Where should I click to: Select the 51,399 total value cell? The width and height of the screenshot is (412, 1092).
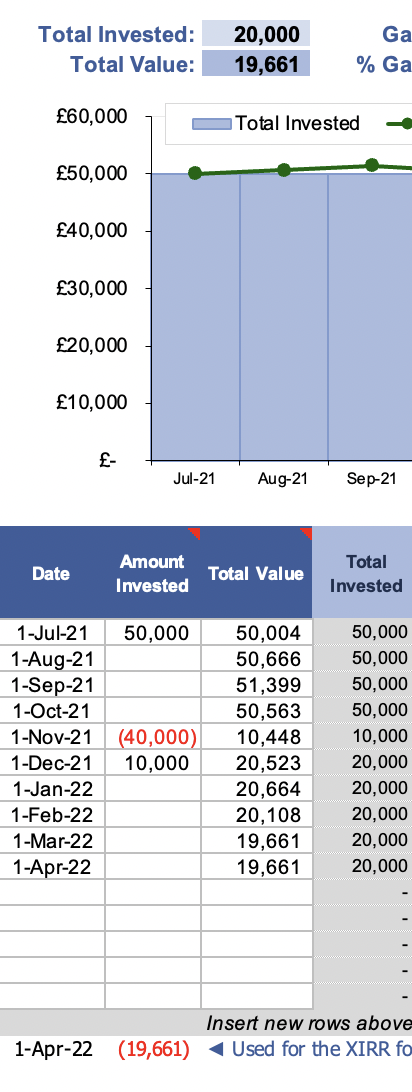tap(257, 685)
